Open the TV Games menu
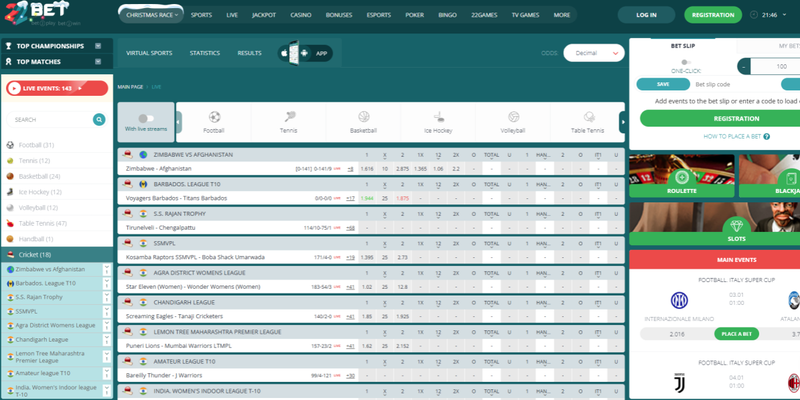 pyautogui.click(x=525, y=15)
